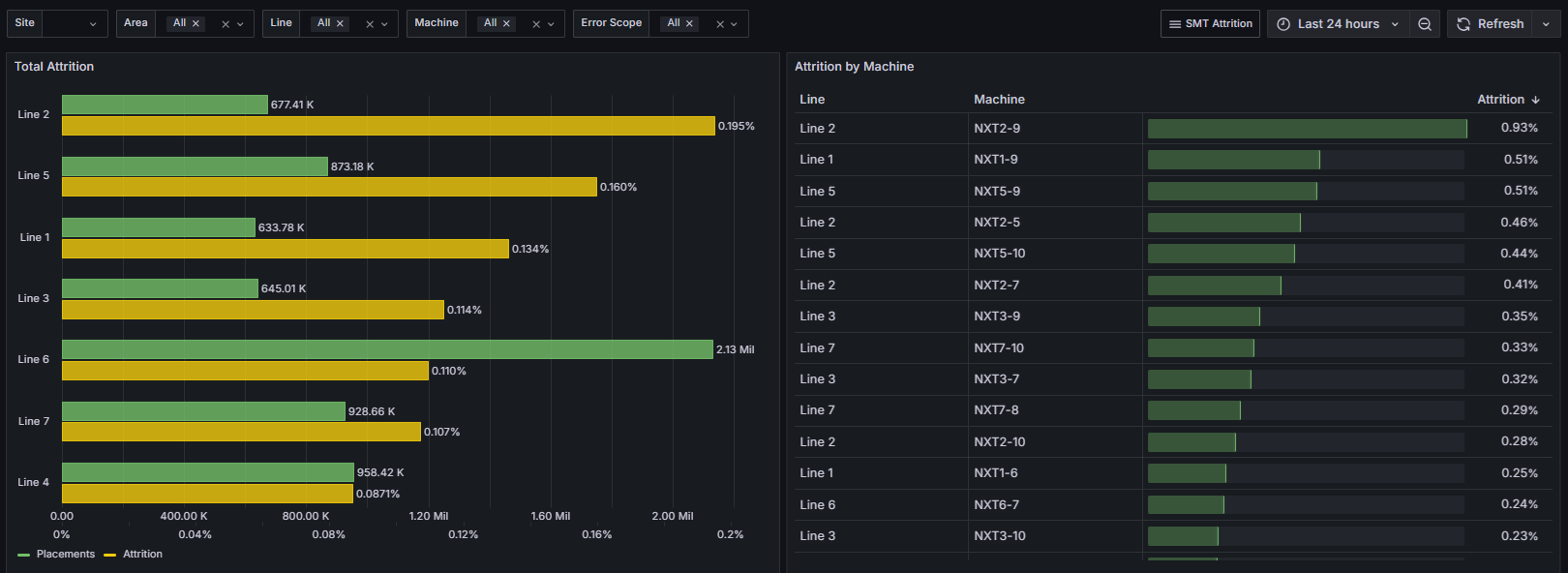Click the Attrition by Machine panel title

pyautogui.click(x=854, y=67)
